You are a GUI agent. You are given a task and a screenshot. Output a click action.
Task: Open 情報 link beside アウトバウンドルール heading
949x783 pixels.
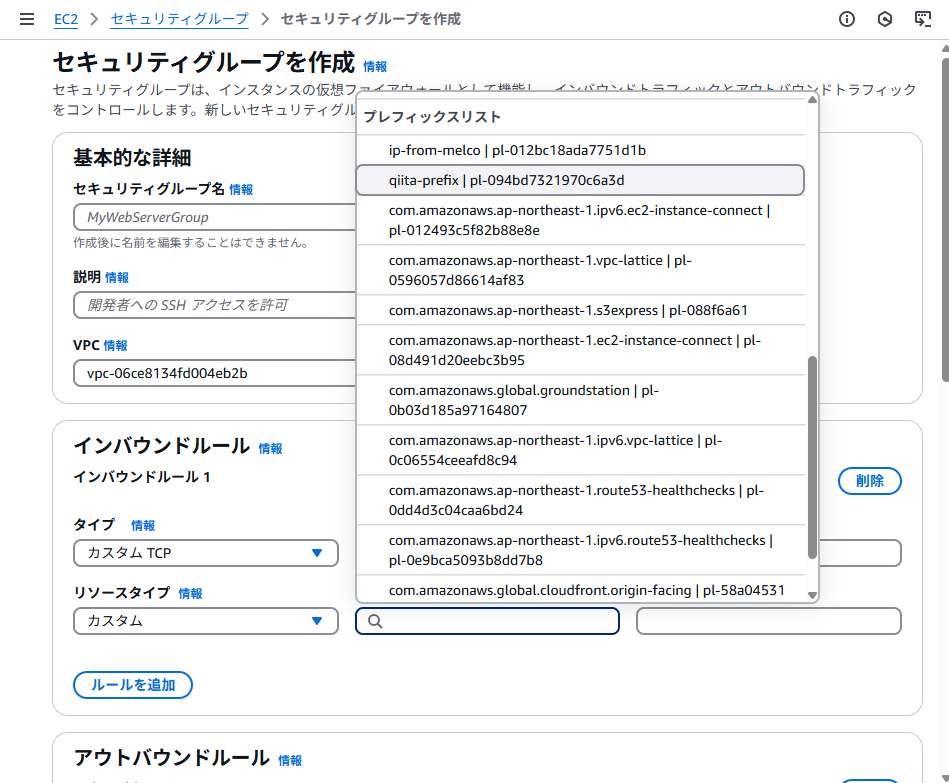pos(290,760)
